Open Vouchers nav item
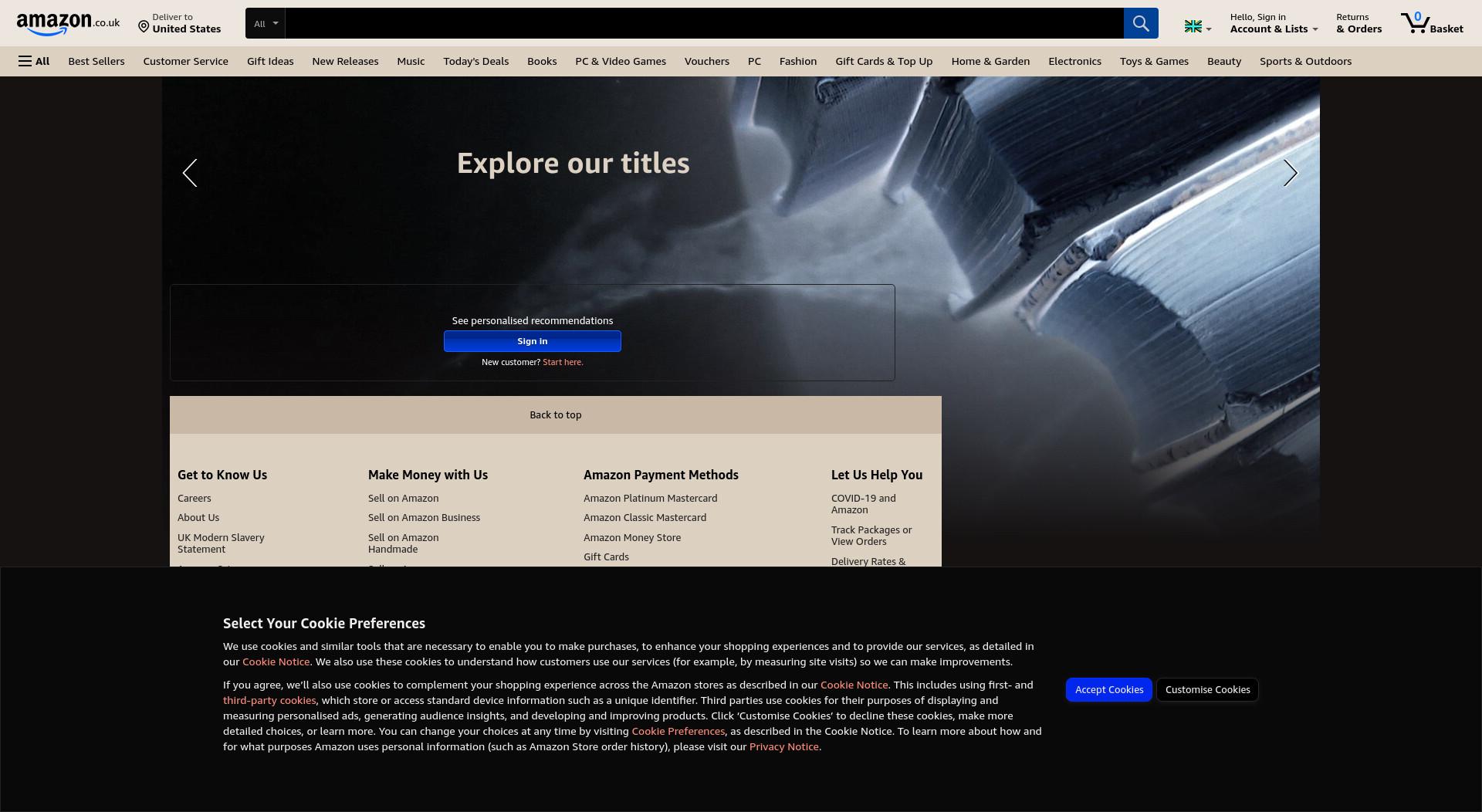 (706, 61)
